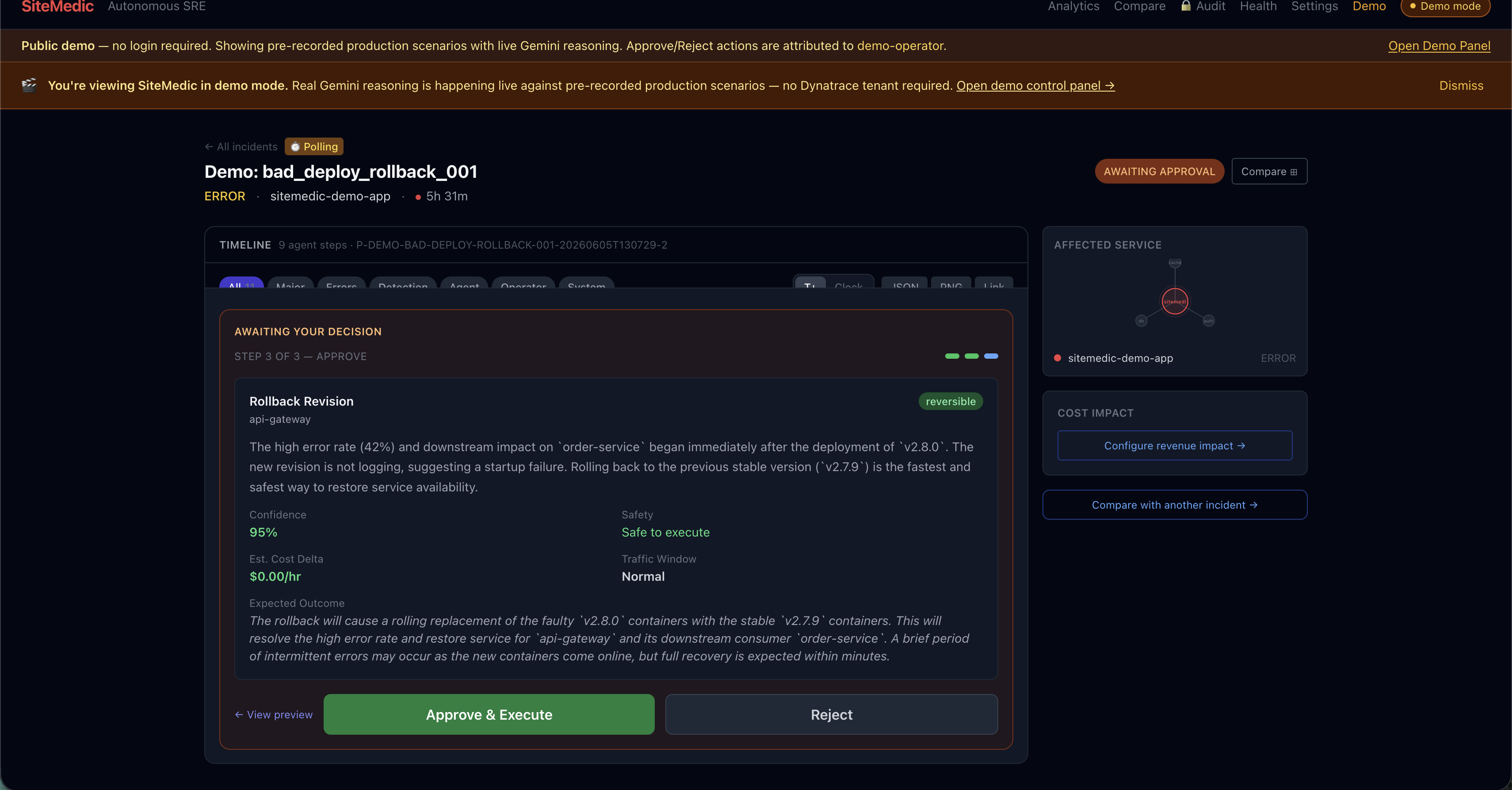This screenshot has width=1512, height=790.
Task: Click the Polling status badge
Action: pyautogui.click(x=314, y=147)
